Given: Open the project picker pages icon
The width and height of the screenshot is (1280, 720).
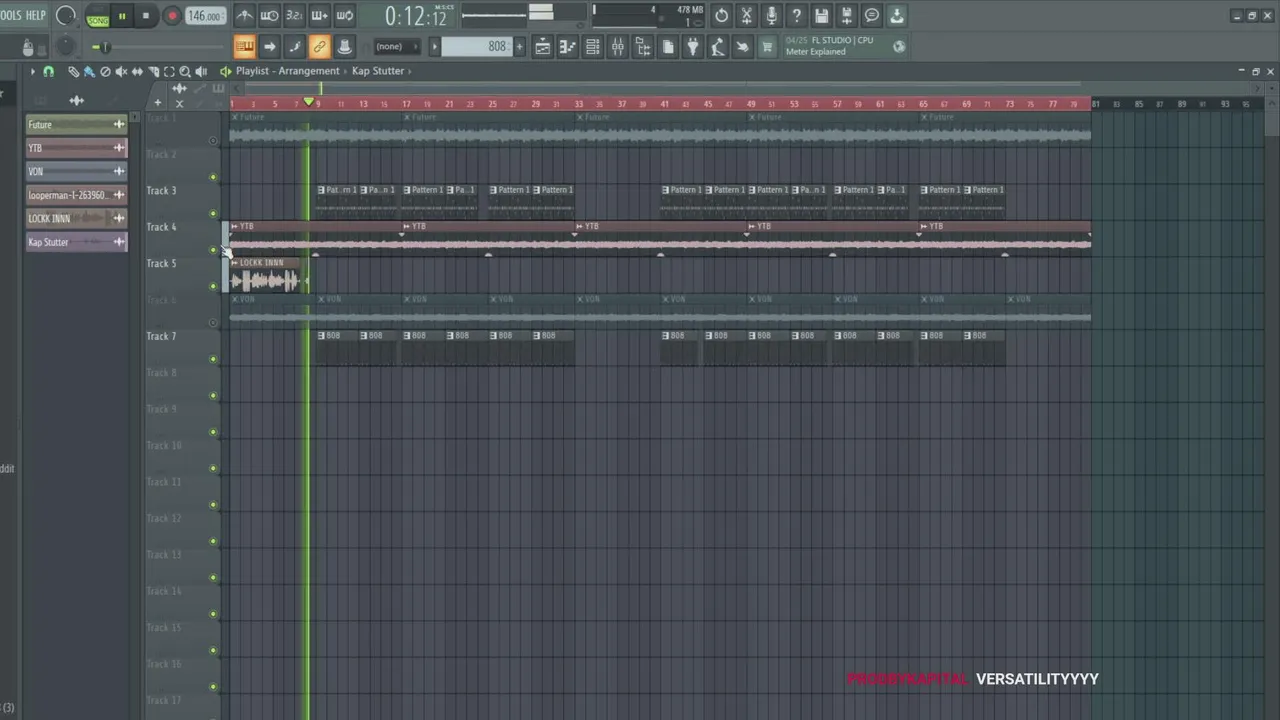Looking at the screenshot, I should click(667, 46).
